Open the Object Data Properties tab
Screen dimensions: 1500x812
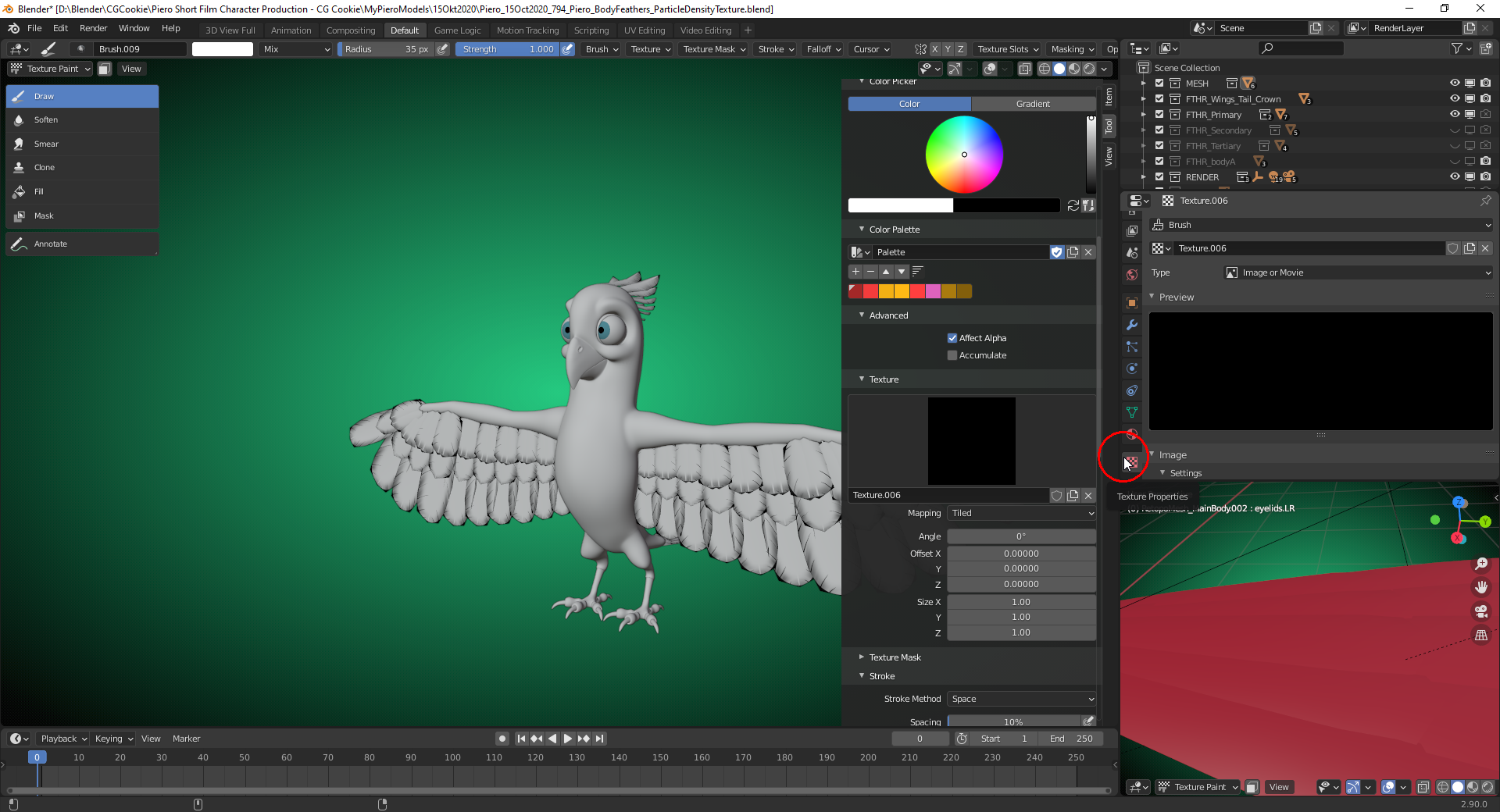[1131, 412]
